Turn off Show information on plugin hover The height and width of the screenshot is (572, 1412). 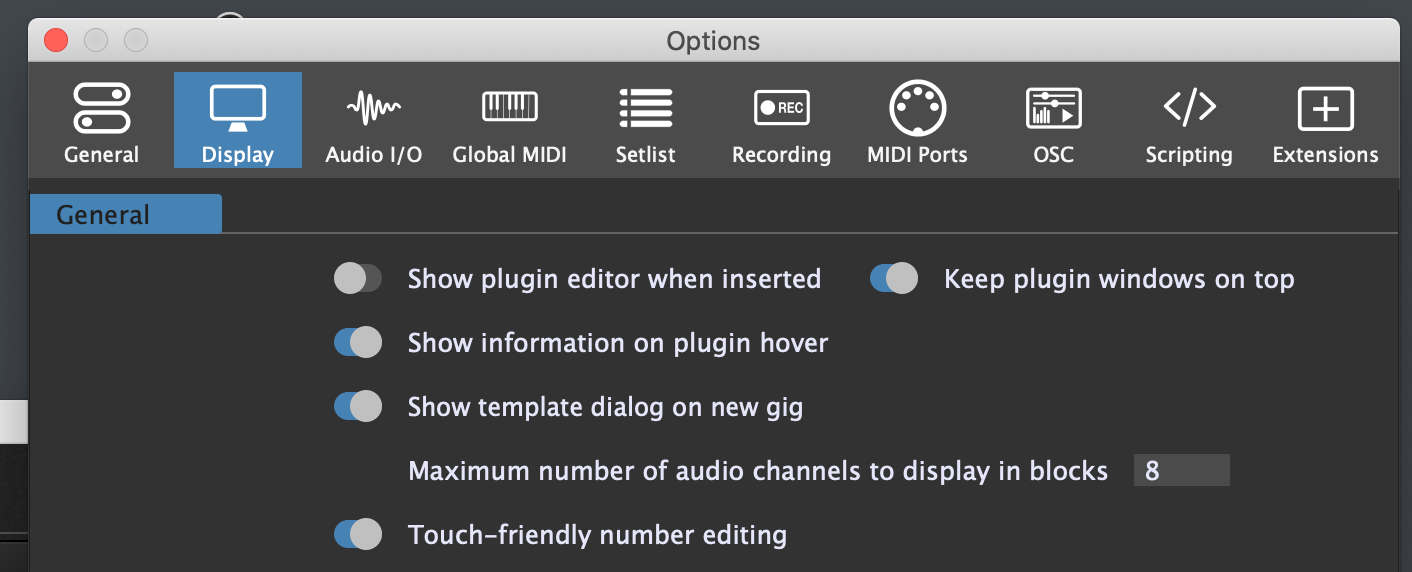pos(358,343)
